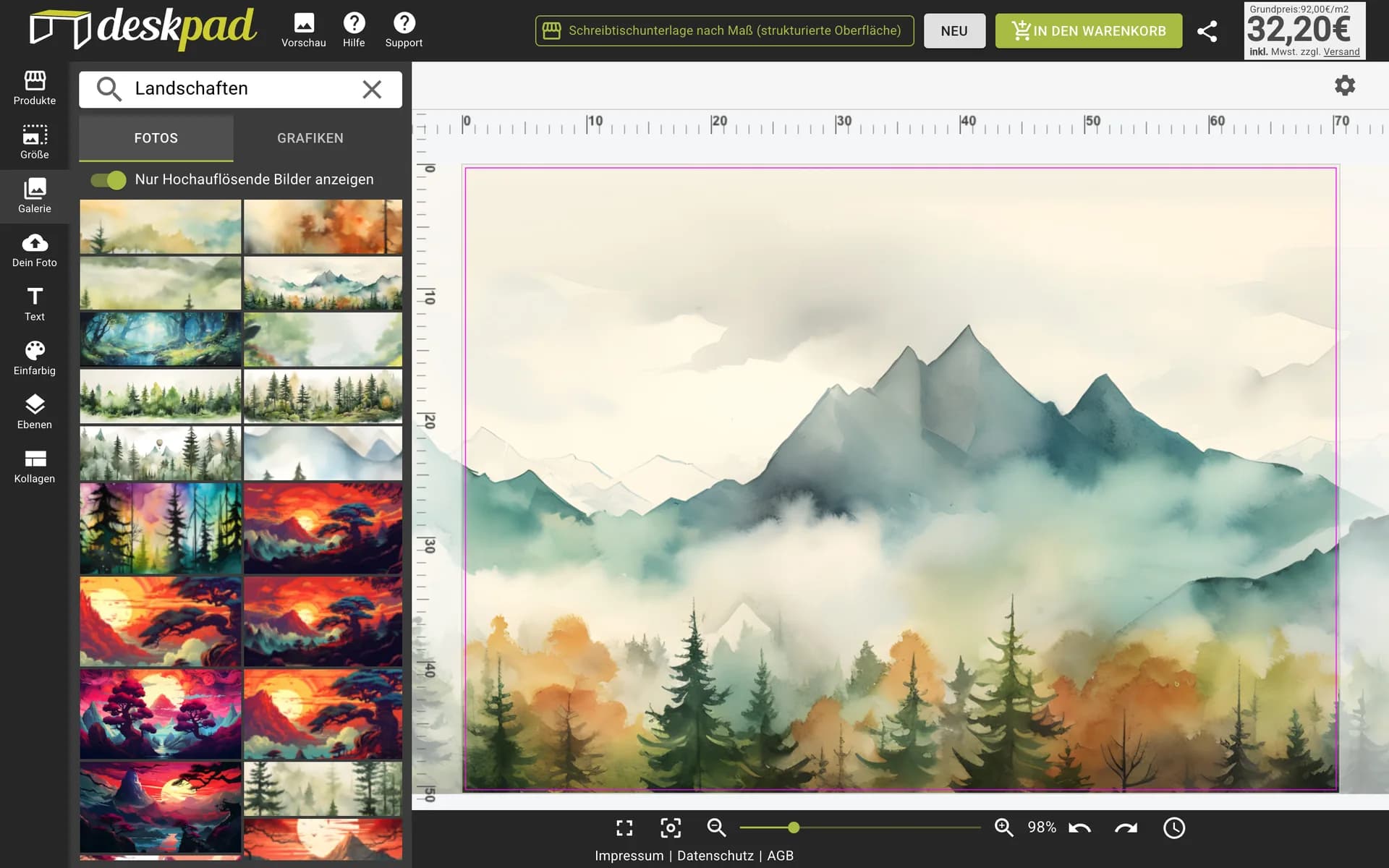The width and height of the screenshot is (1389, 868).
Task: Click the fullscreen icon in bottom bar
Action: [x=624, y=827]
